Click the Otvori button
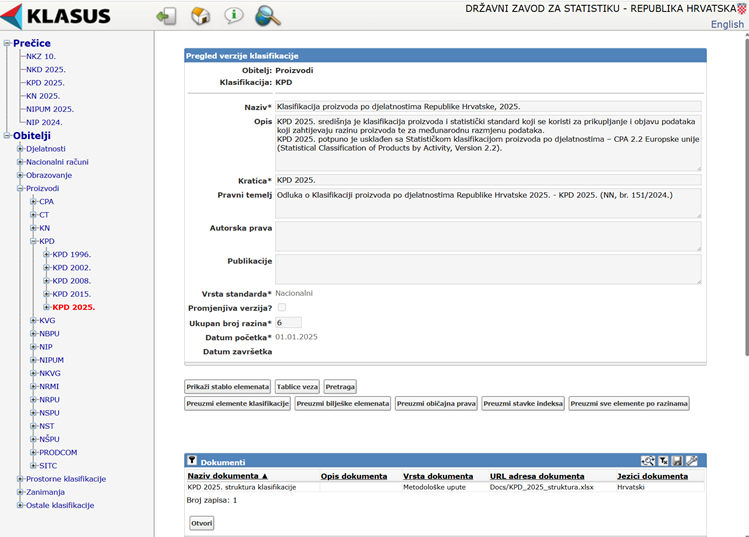 (x=202, y=523)
